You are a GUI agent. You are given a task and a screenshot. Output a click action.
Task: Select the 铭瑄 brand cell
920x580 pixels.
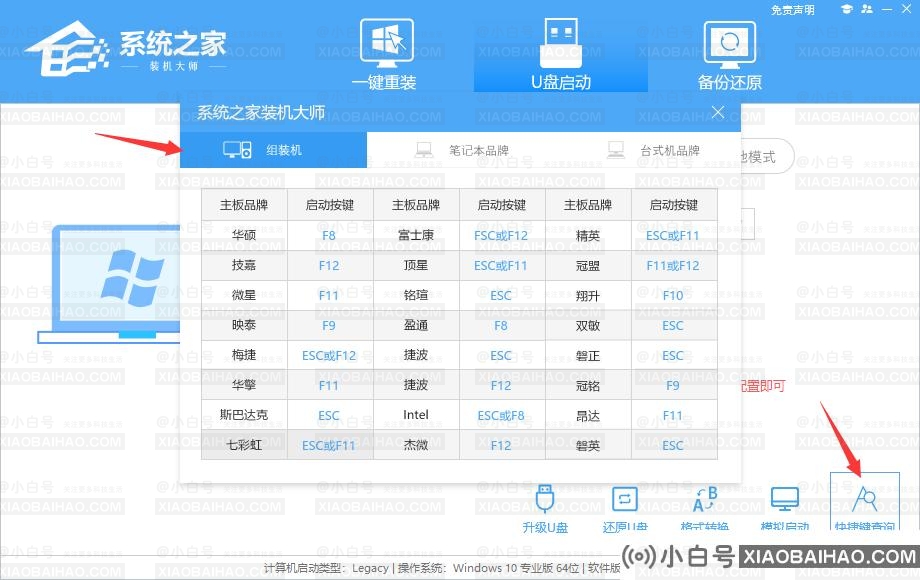click(x=416, y=296)
